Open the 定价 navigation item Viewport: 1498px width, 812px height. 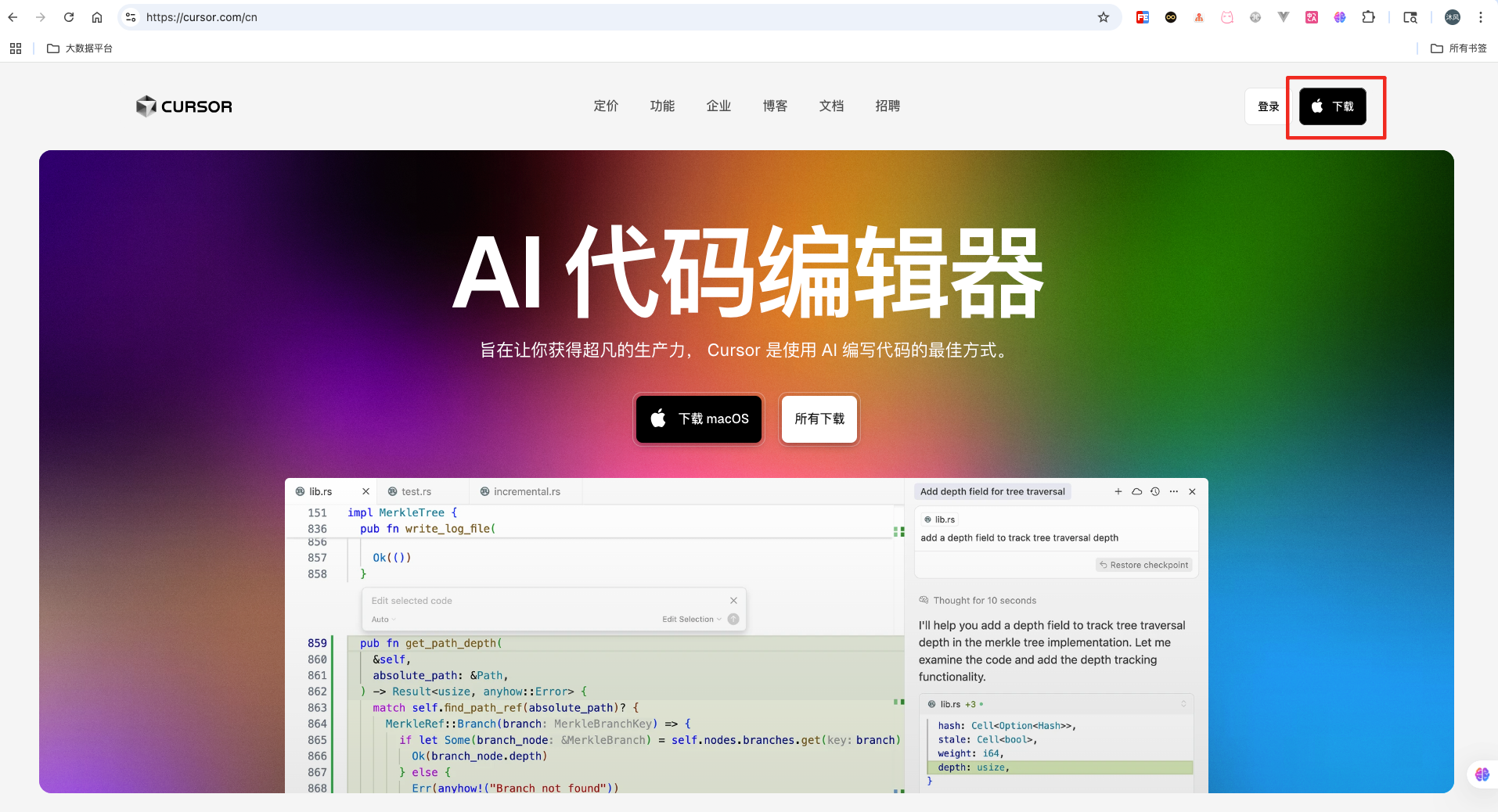pos(606,106)
